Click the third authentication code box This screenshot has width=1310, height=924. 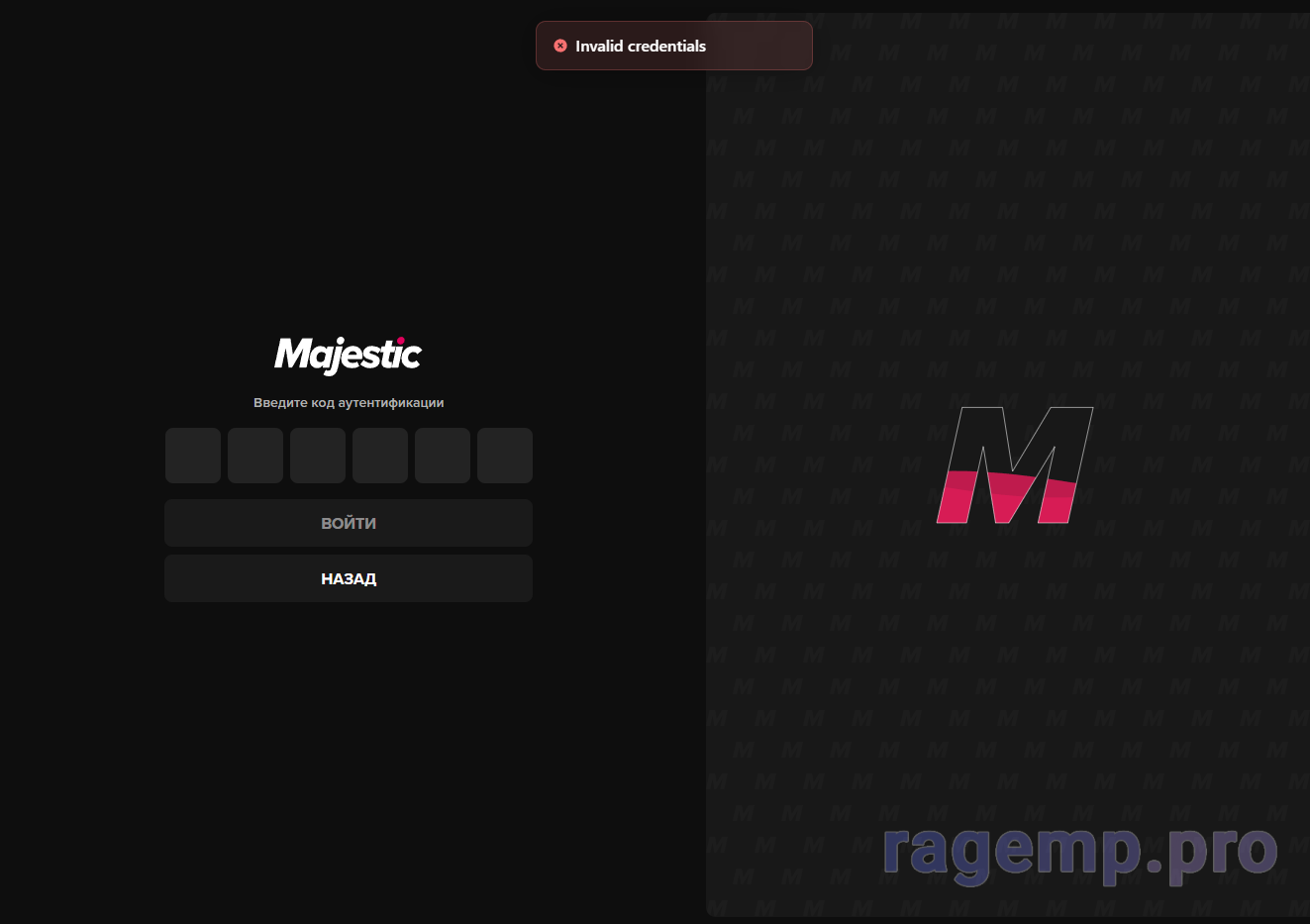point(318,456)
